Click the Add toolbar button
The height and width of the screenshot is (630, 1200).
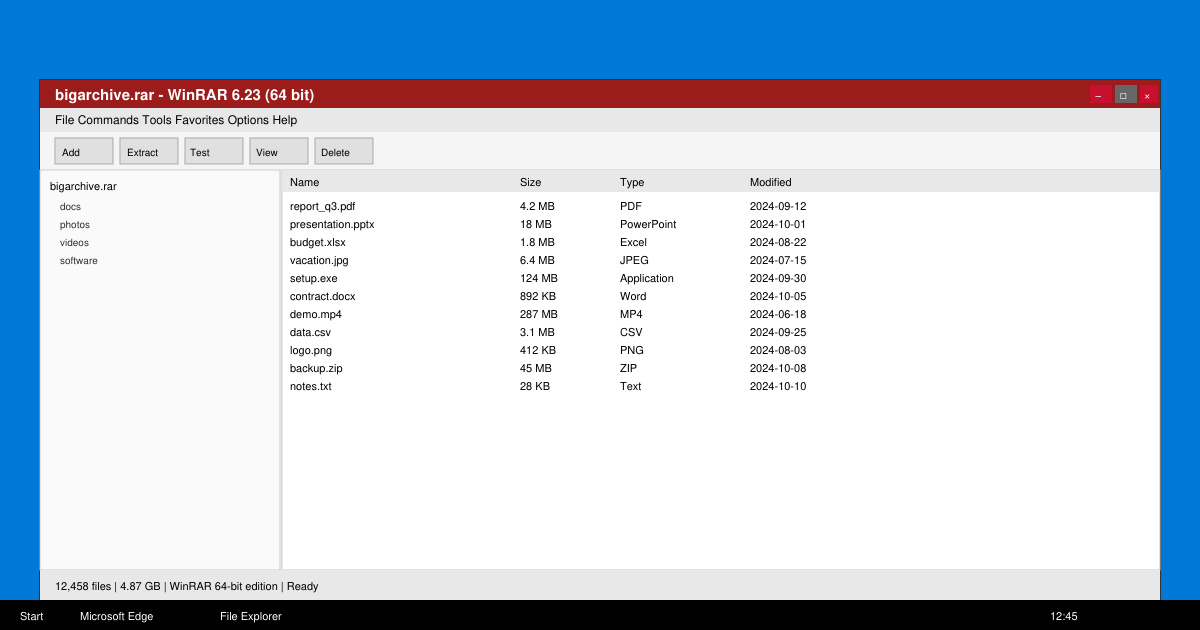[84, 151]
